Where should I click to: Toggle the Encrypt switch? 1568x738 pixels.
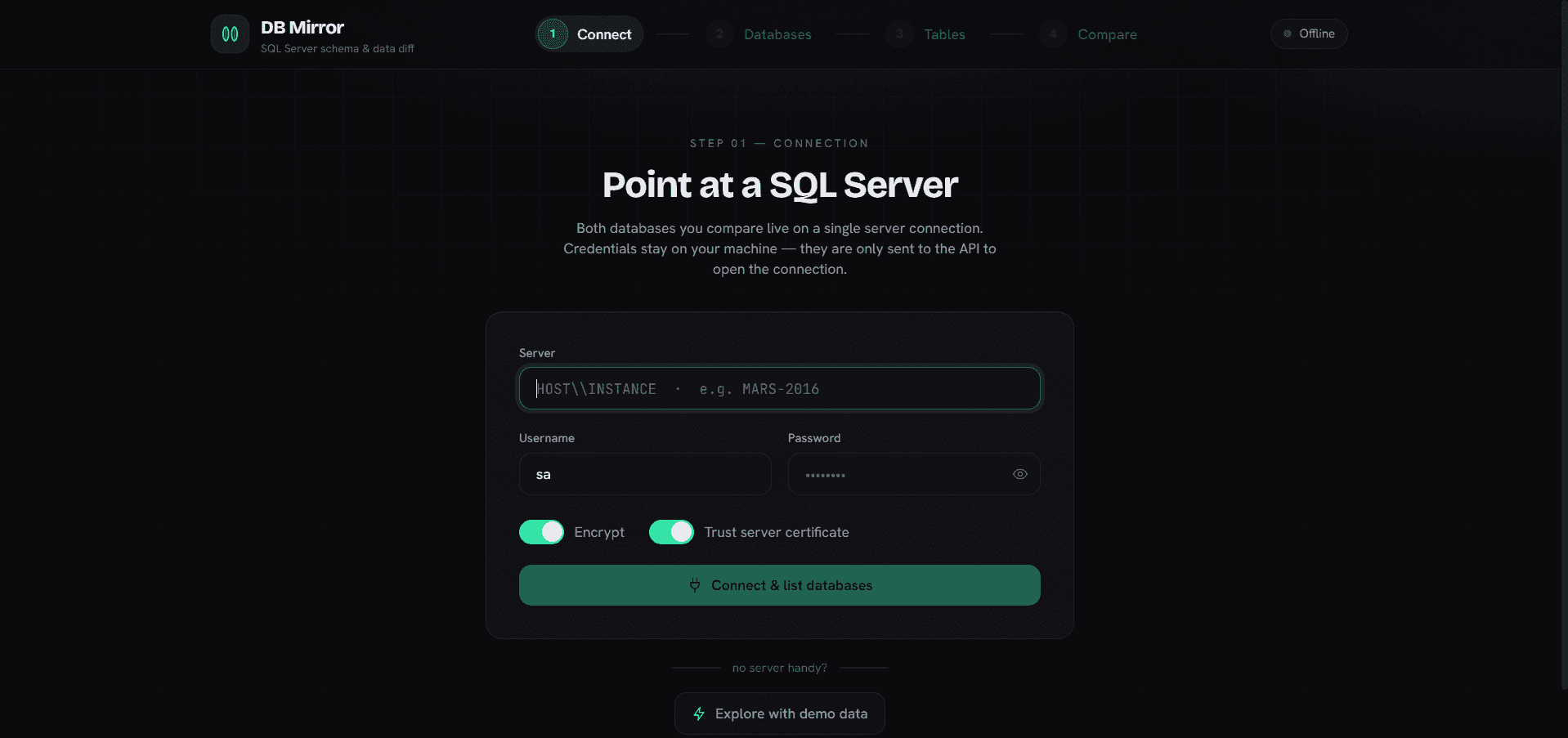[x=541, y=532]
